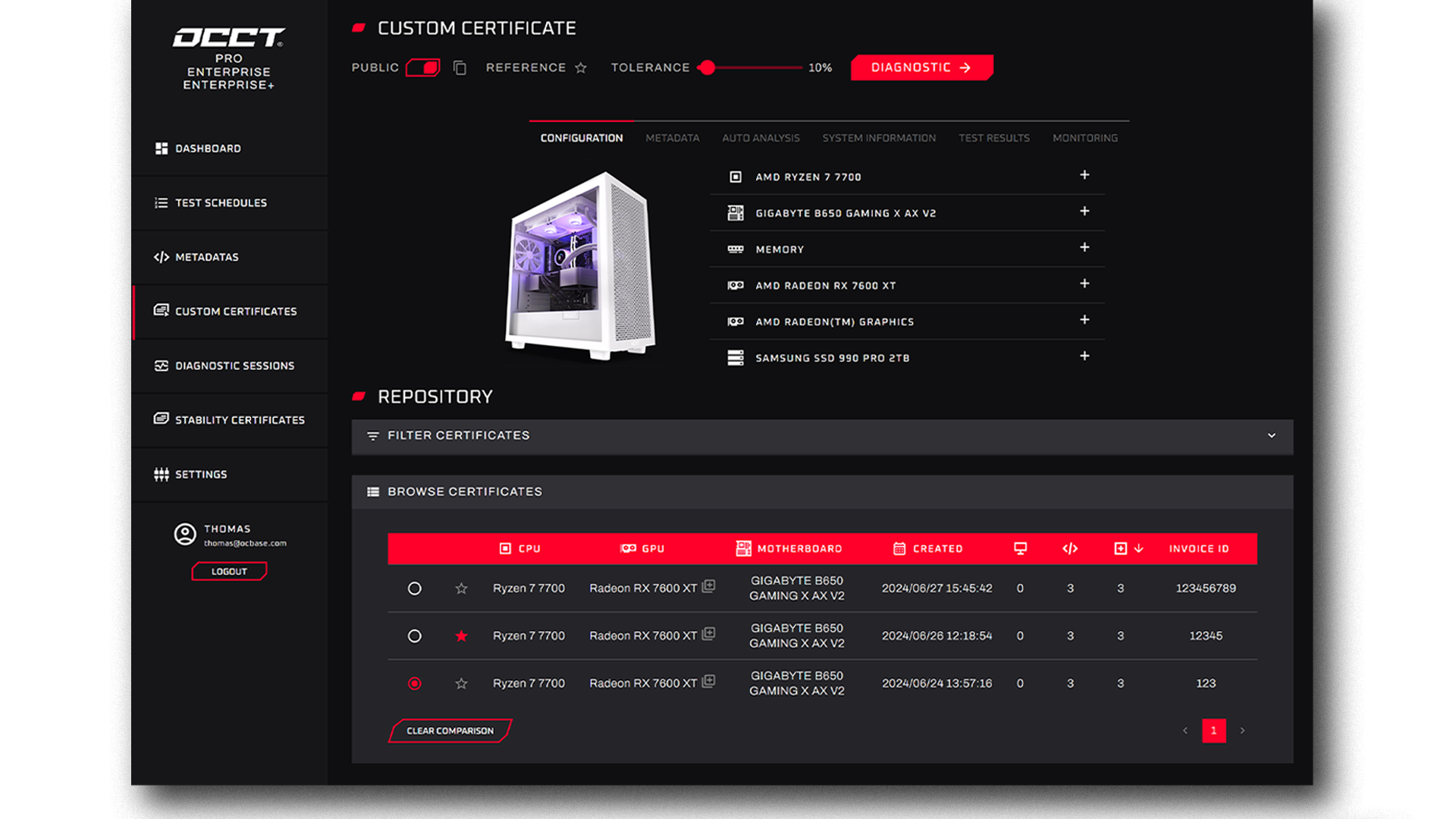Click GPU details icon in 2024/06/24 row
Image resolution: width=1456 pixels, height=819 pixels.
708,681
